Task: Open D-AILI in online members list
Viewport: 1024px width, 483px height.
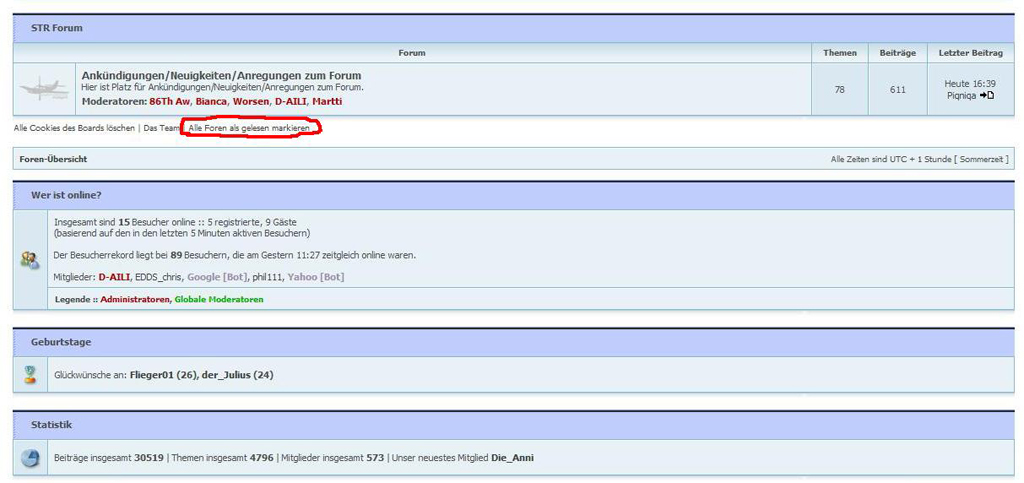Action: tap(114, 277)
